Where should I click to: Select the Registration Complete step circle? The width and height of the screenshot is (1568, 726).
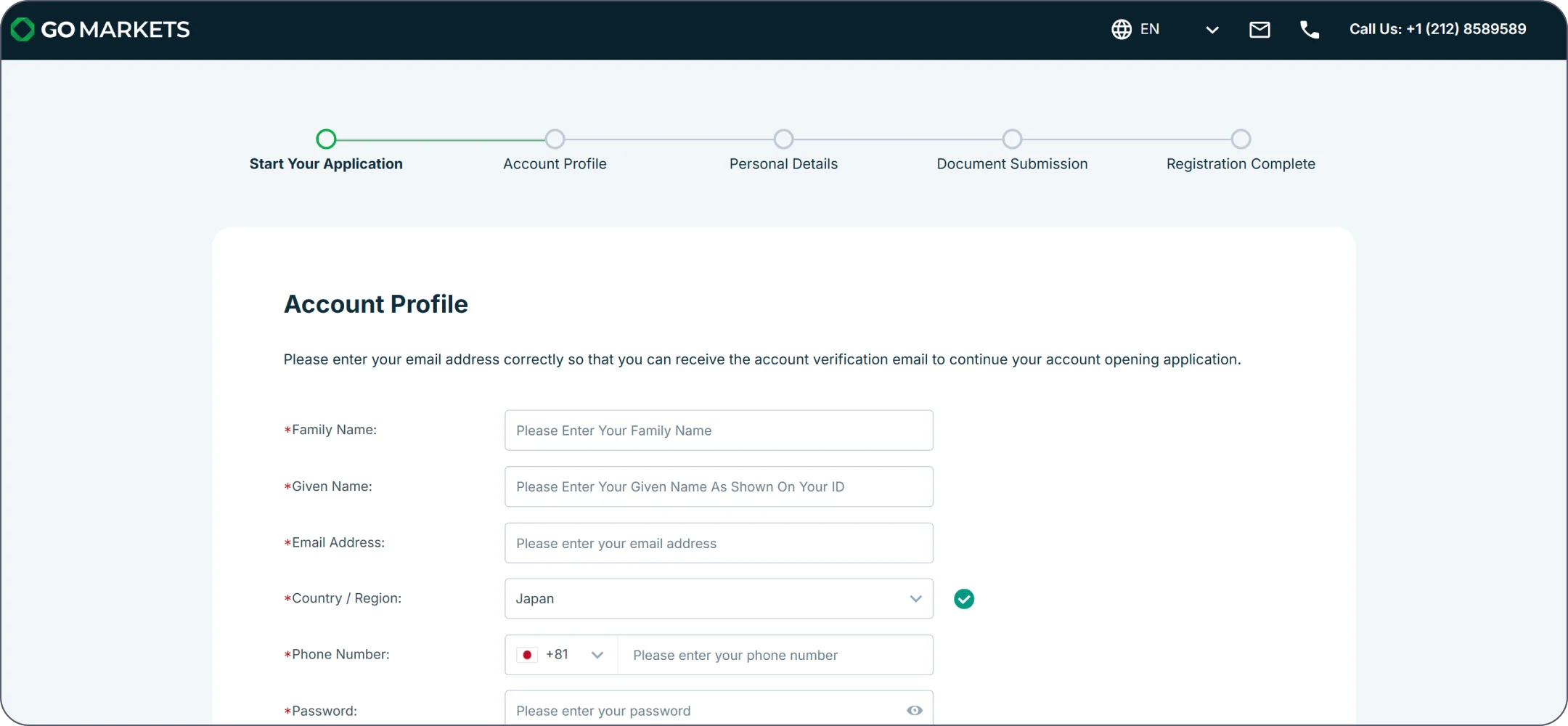tap(1241, 139)
